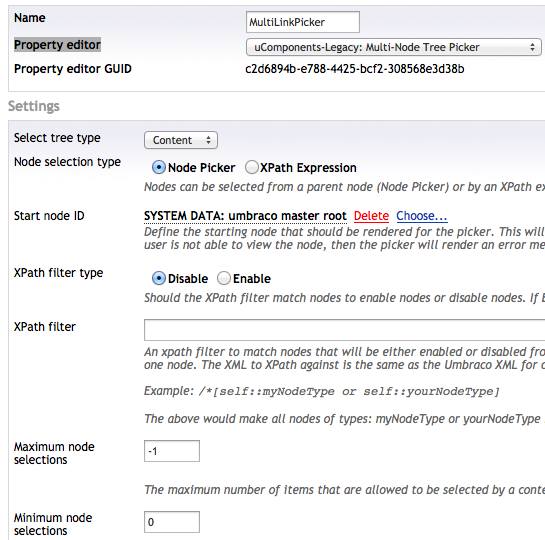
Task: Choose the Enable XPath filter type option
Action: pos(224,278)
